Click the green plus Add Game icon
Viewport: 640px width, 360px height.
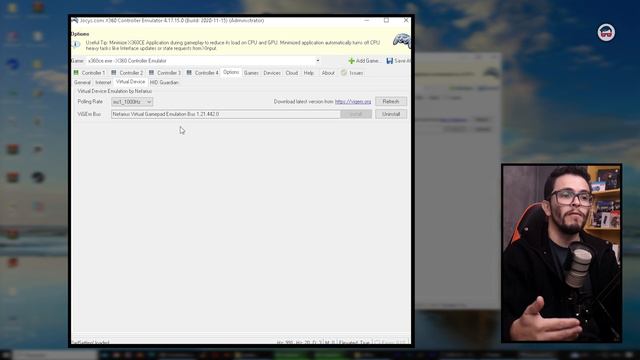(x=351, y=60)
